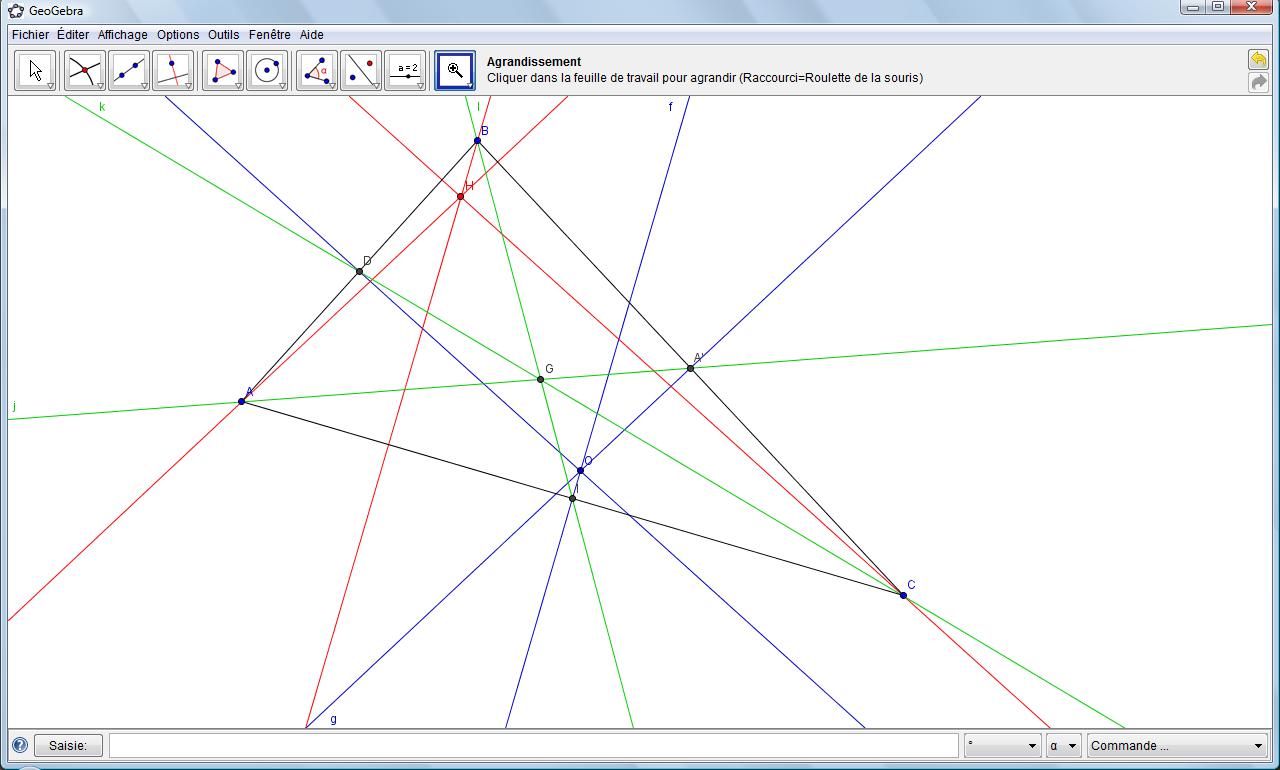Open the Commande dropdown list
Screen dimensions: 1280x770
pyautogui.click(x=1178, y=745)
